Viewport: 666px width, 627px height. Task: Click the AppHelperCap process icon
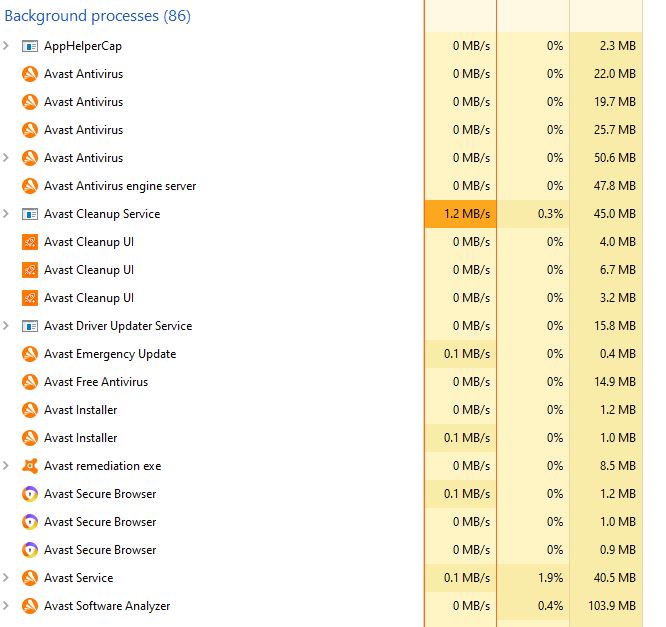click(30, 46)
